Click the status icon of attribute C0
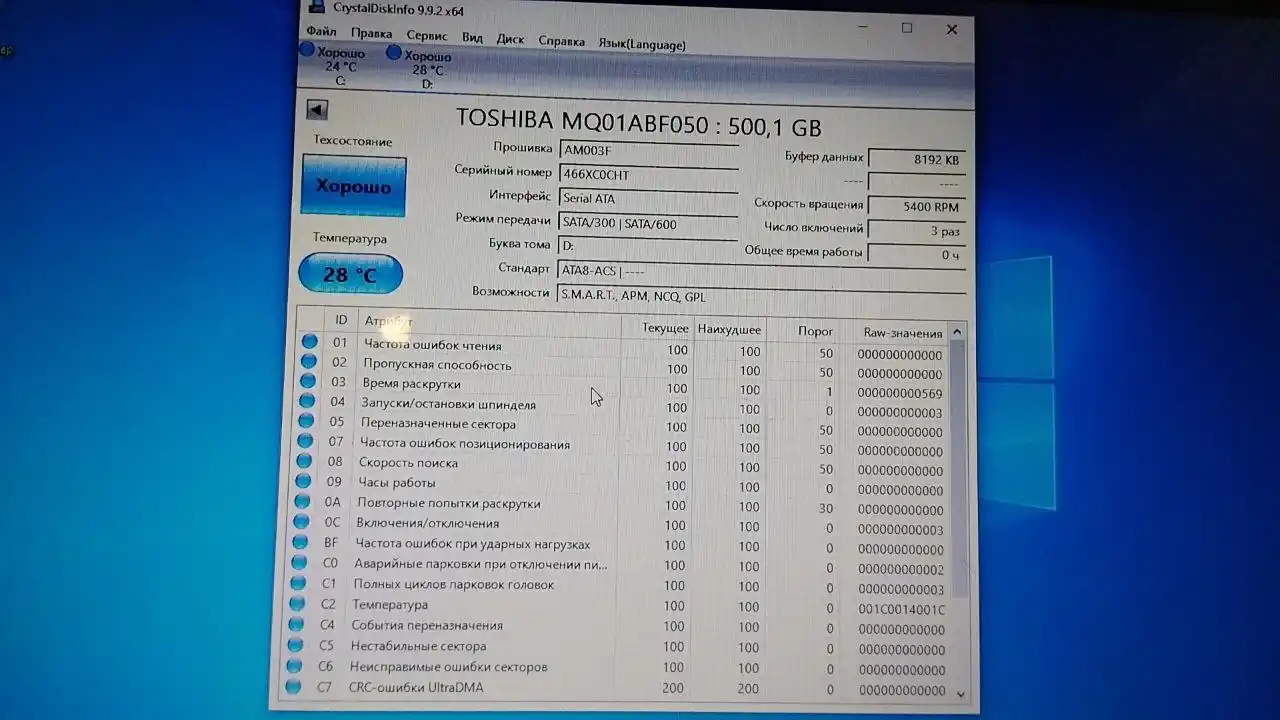Image resolution: width=1280 pixels, height=720 pixels. [x=299, y=562]
